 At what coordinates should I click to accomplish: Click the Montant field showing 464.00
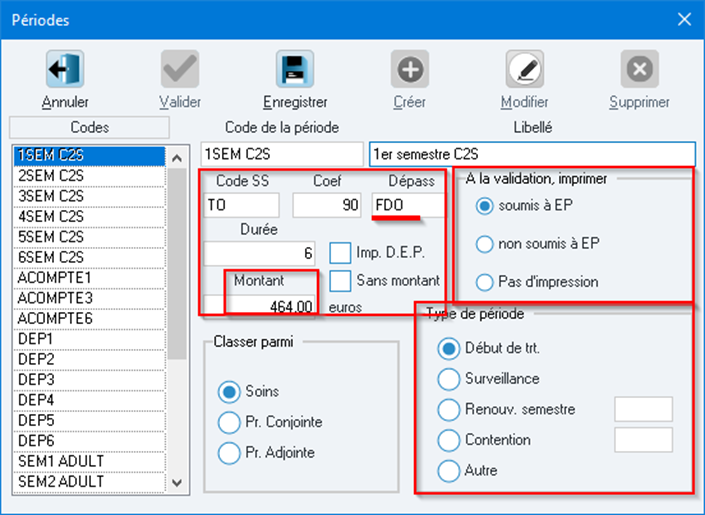pos(259,306)
